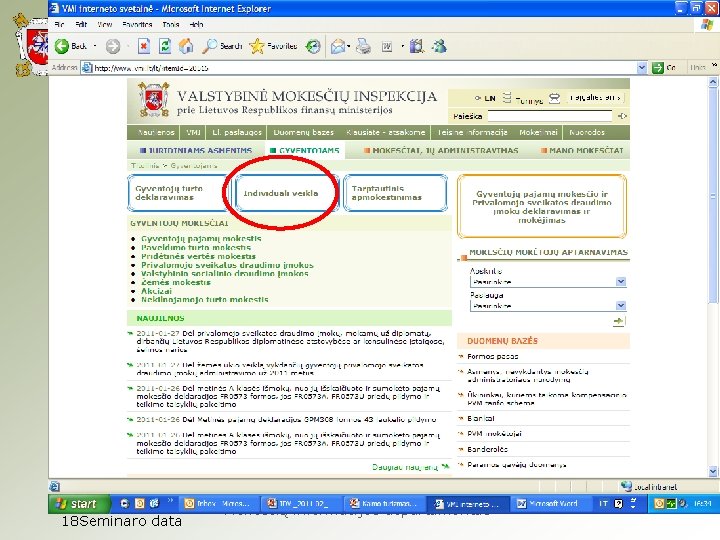The height and width of the screenshot is (540, 720).
Task: Refresh the page with green arrows icon
Action: [x=165, y=46]
